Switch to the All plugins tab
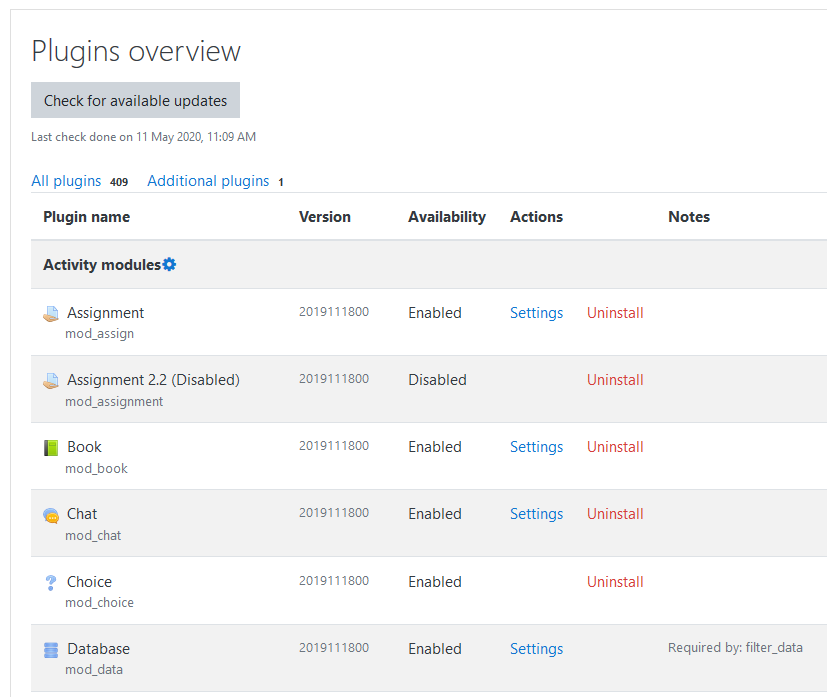Image resolution: width=827 pixels, height=697 pixels. (x=66, y=181)
